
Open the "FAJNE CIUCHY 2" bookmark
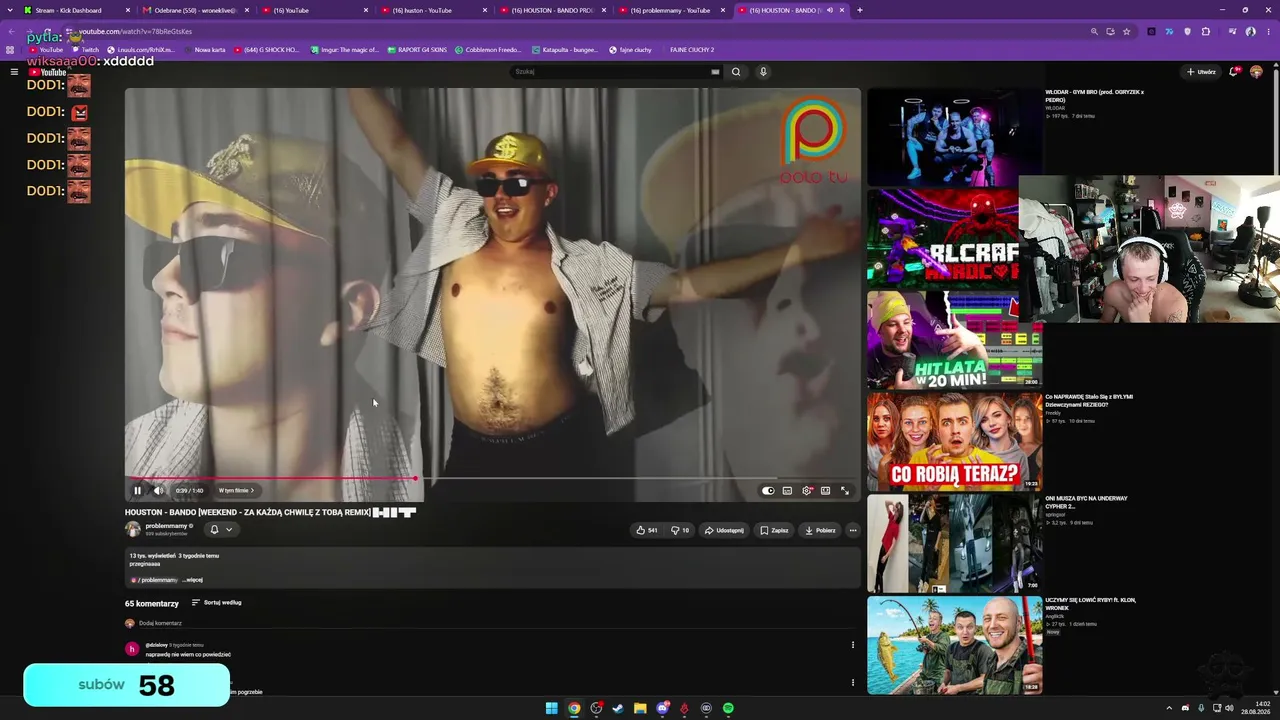692,50
